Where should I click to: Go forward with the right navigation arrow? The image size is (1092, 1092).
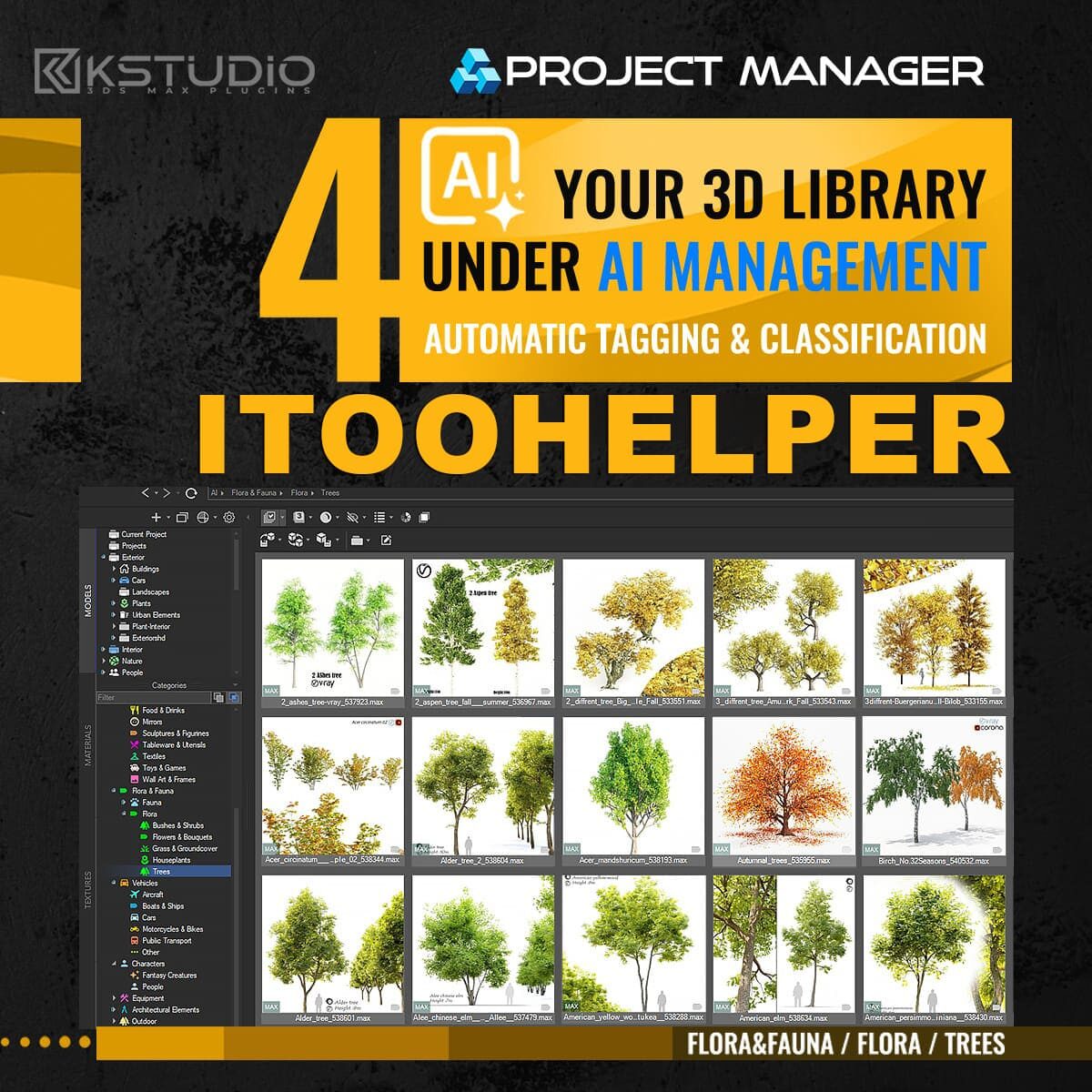coord(167,493)
